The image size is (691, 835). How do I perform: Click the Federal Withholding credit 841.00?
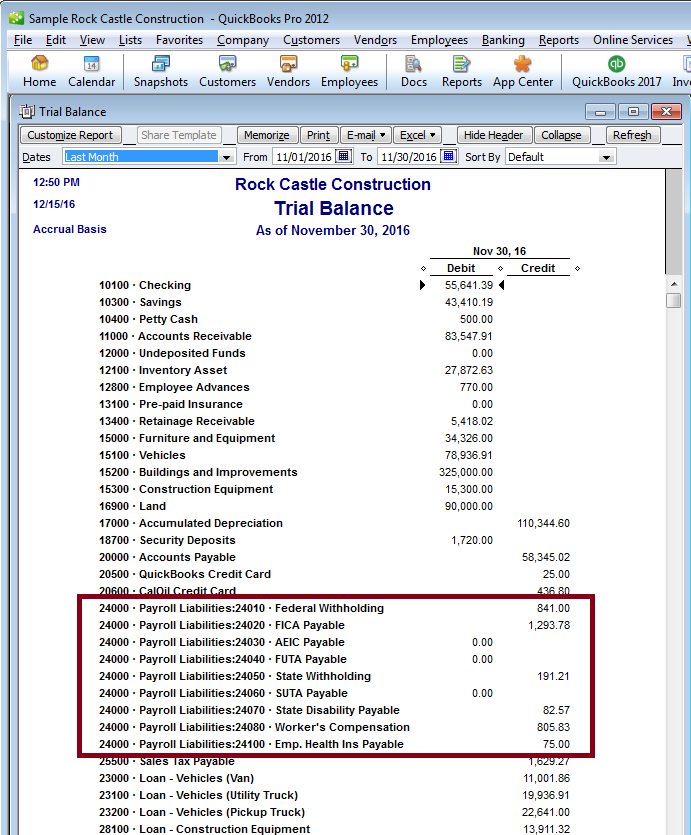553,608
